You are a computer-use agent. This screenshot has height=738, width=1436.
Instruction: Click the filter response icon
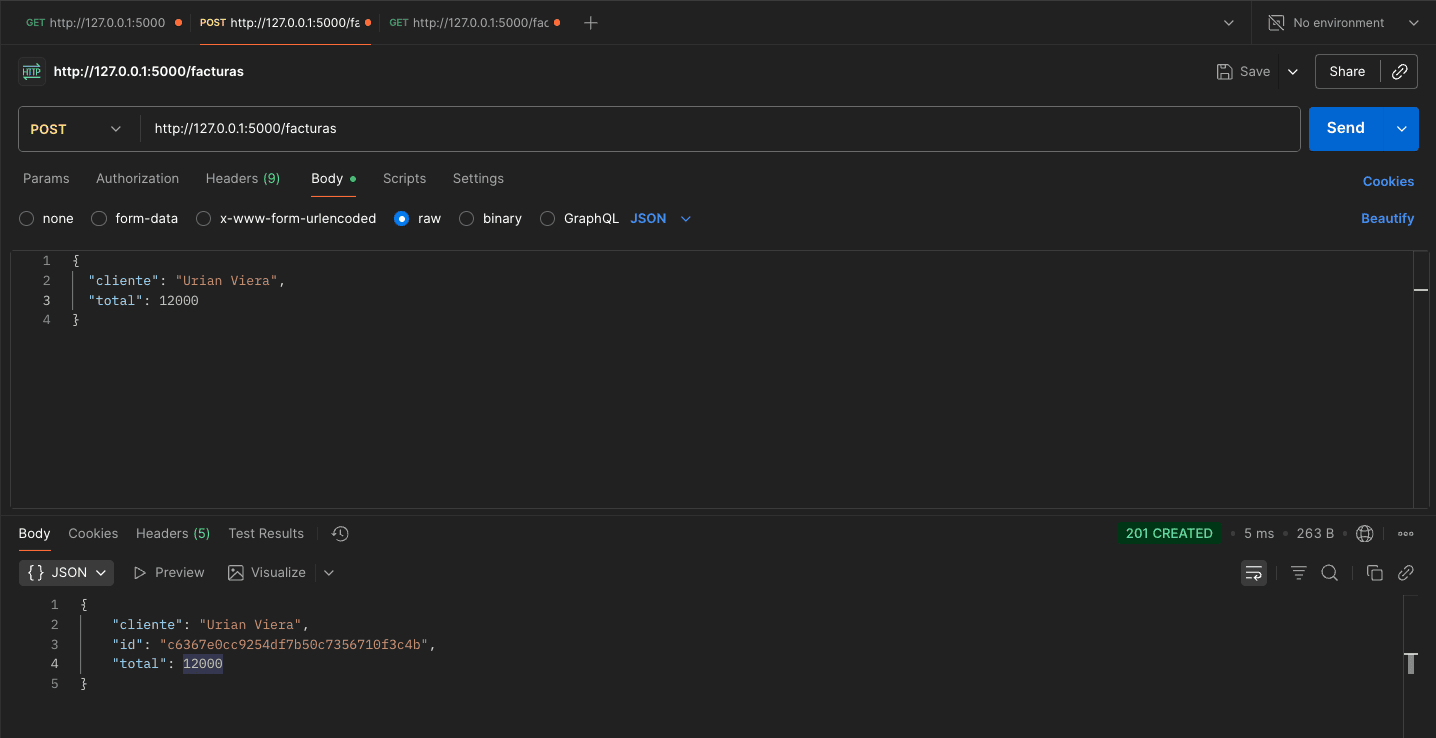point(1298,573)
